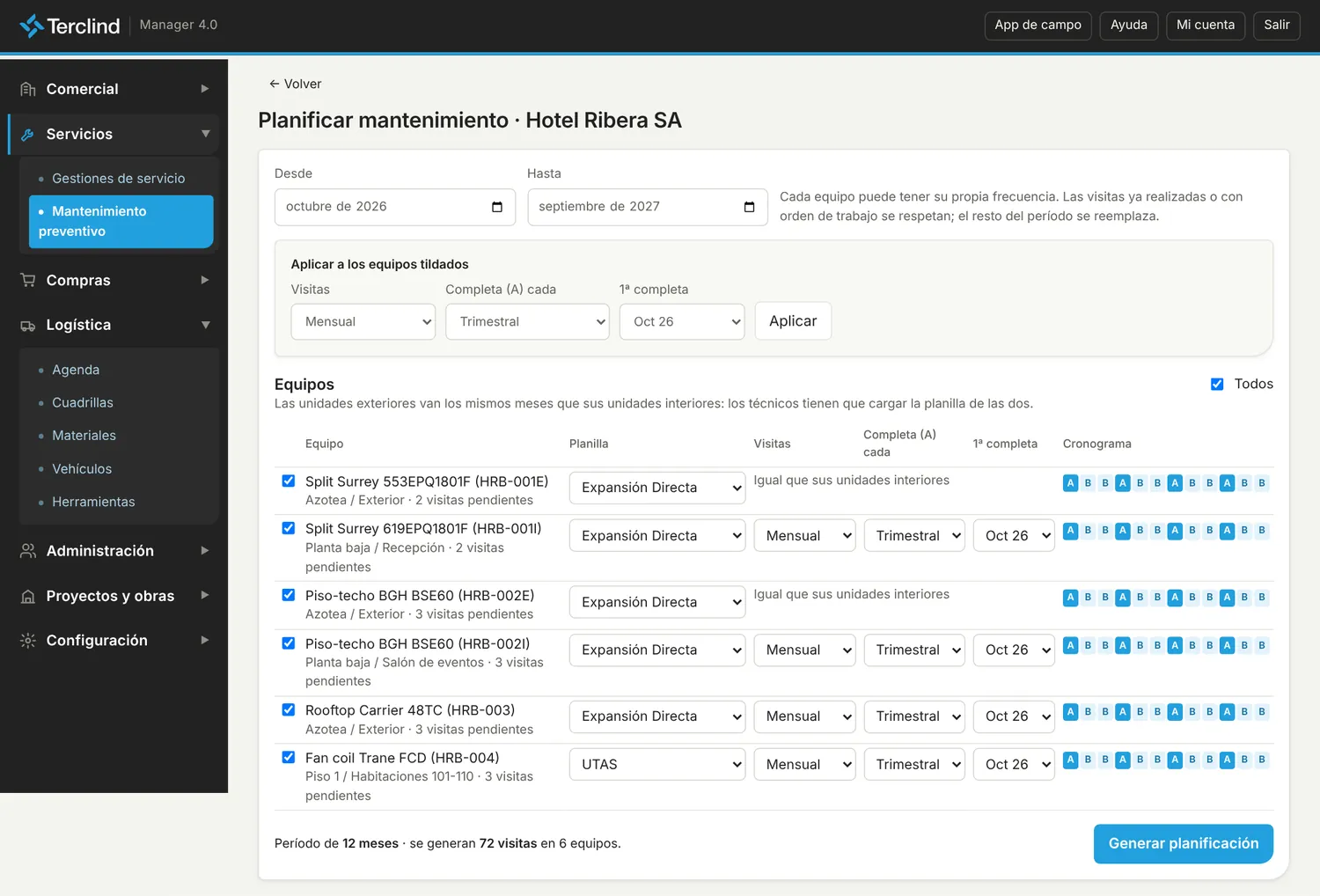Viewport: 1320px width, 896px height.
Task: Click the Configuración gear icon
Action: click(x=28, y=641)
